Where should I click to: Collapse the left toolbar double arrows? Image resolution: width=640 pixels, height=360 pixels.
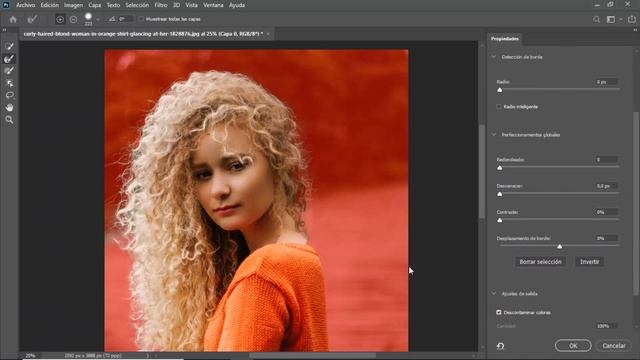pos(4,30)
